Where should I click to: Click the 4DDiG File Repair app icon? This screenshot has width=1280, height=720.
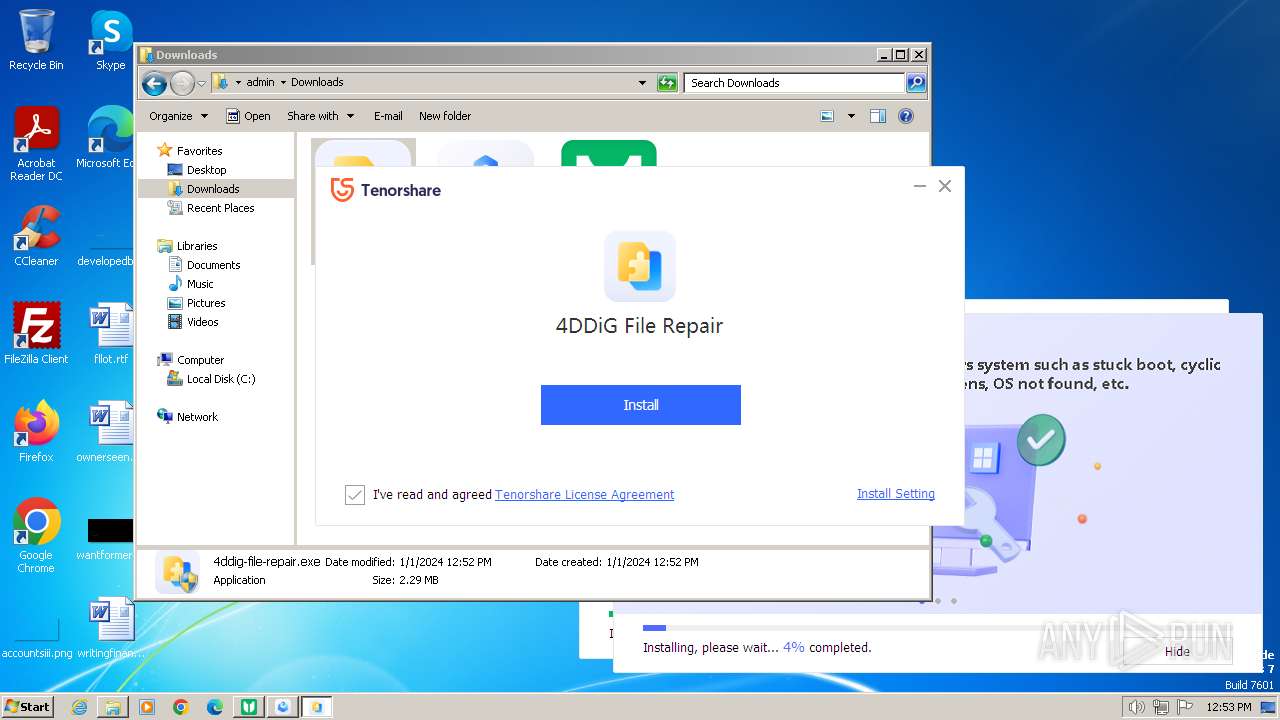640,266
